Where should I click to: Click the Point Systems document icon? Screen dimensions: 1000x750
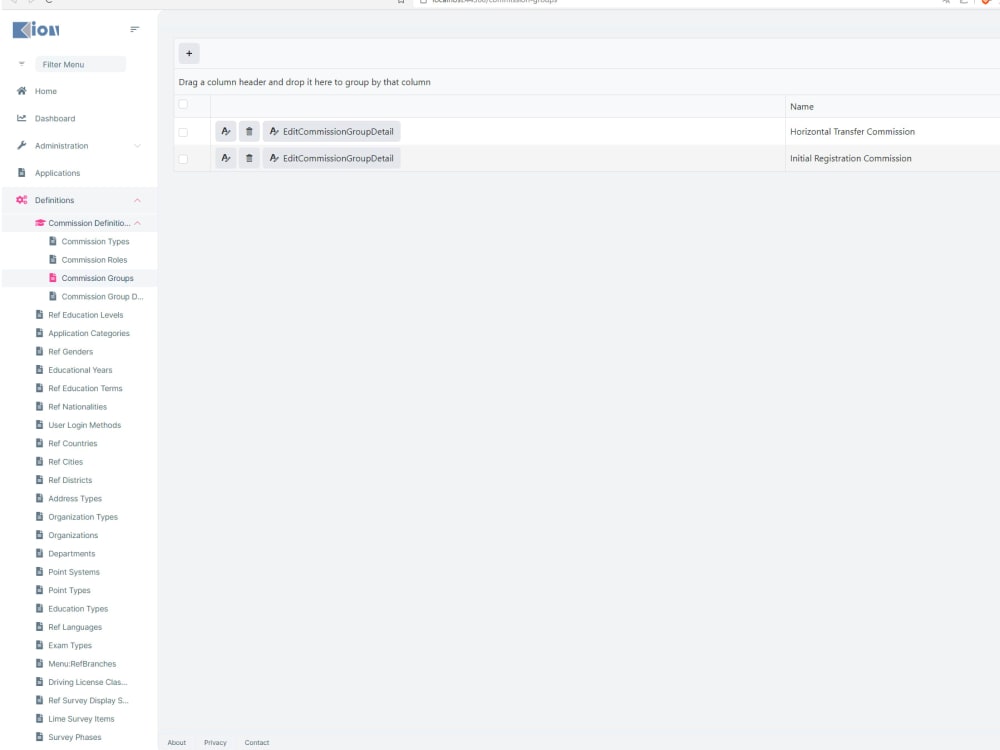click(x=40, y=572)
